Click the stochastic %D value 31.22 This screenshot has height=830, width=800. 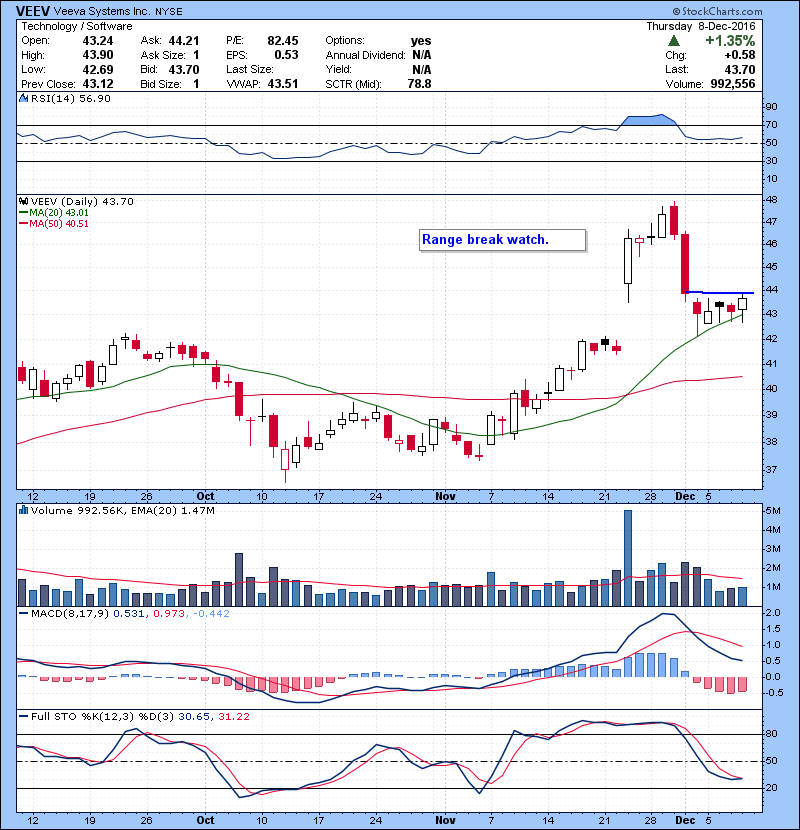pyautogui.click(x=233, y=716)
